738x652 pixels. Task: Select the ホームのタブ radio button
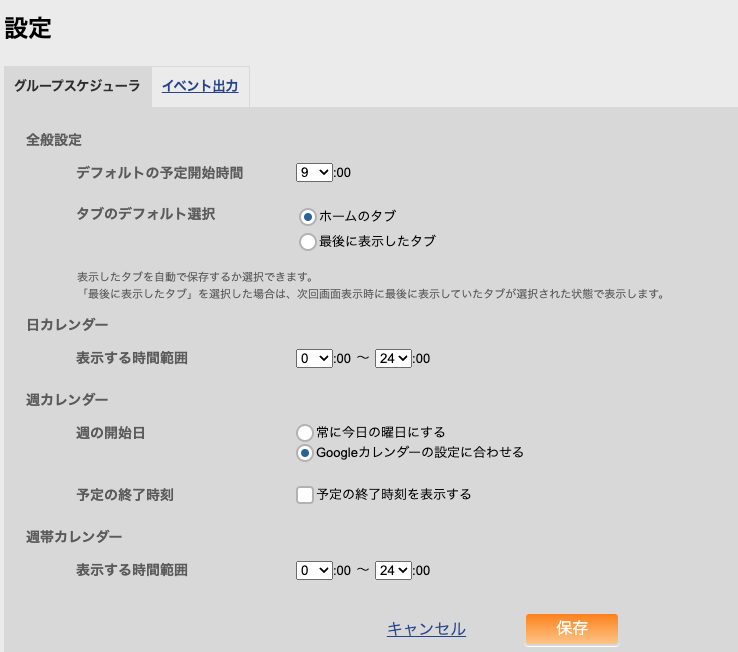(308, 217)
